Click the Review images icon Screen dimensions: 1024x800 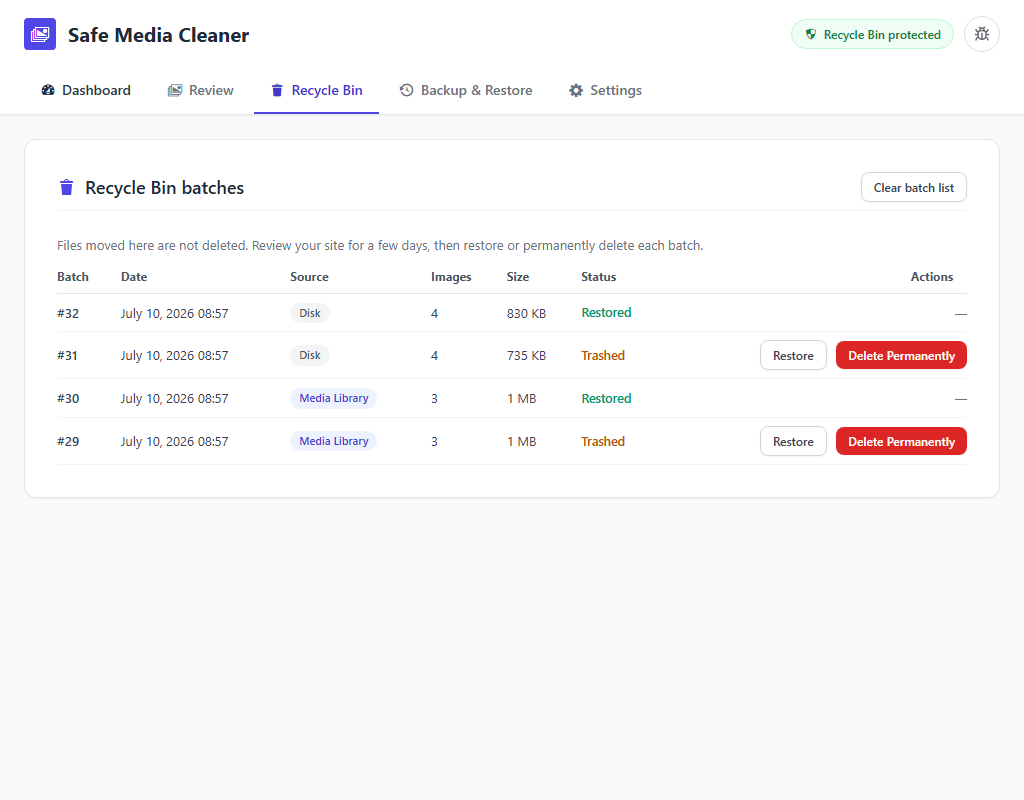(174, 90)
